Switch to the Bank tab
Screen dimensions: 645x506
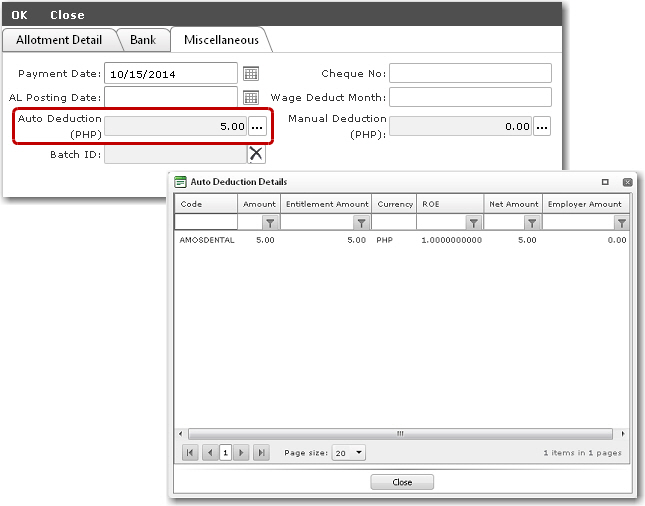(144, 40)
